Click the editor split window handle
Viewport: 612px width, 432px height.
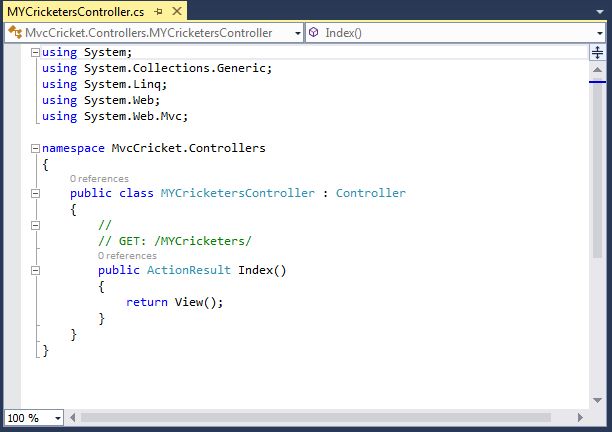click(598, 52)
